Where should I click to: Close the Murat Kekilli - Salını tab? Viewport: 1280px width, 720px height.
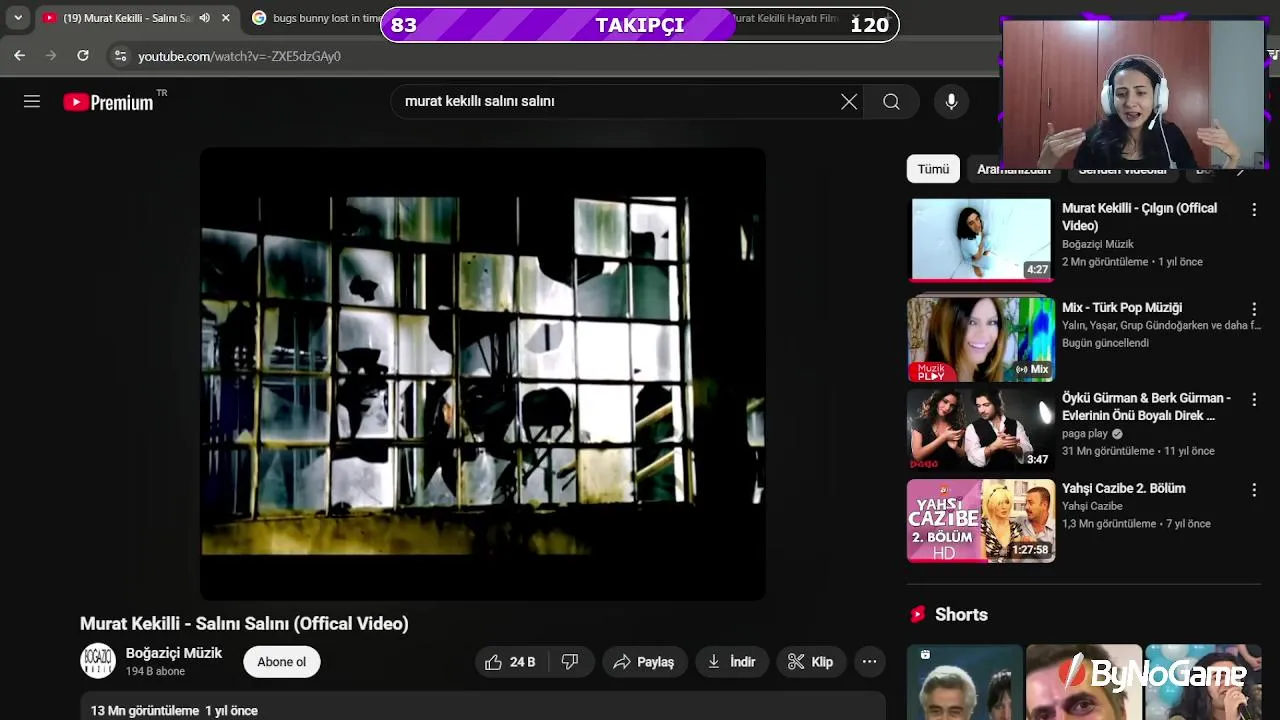226,18
